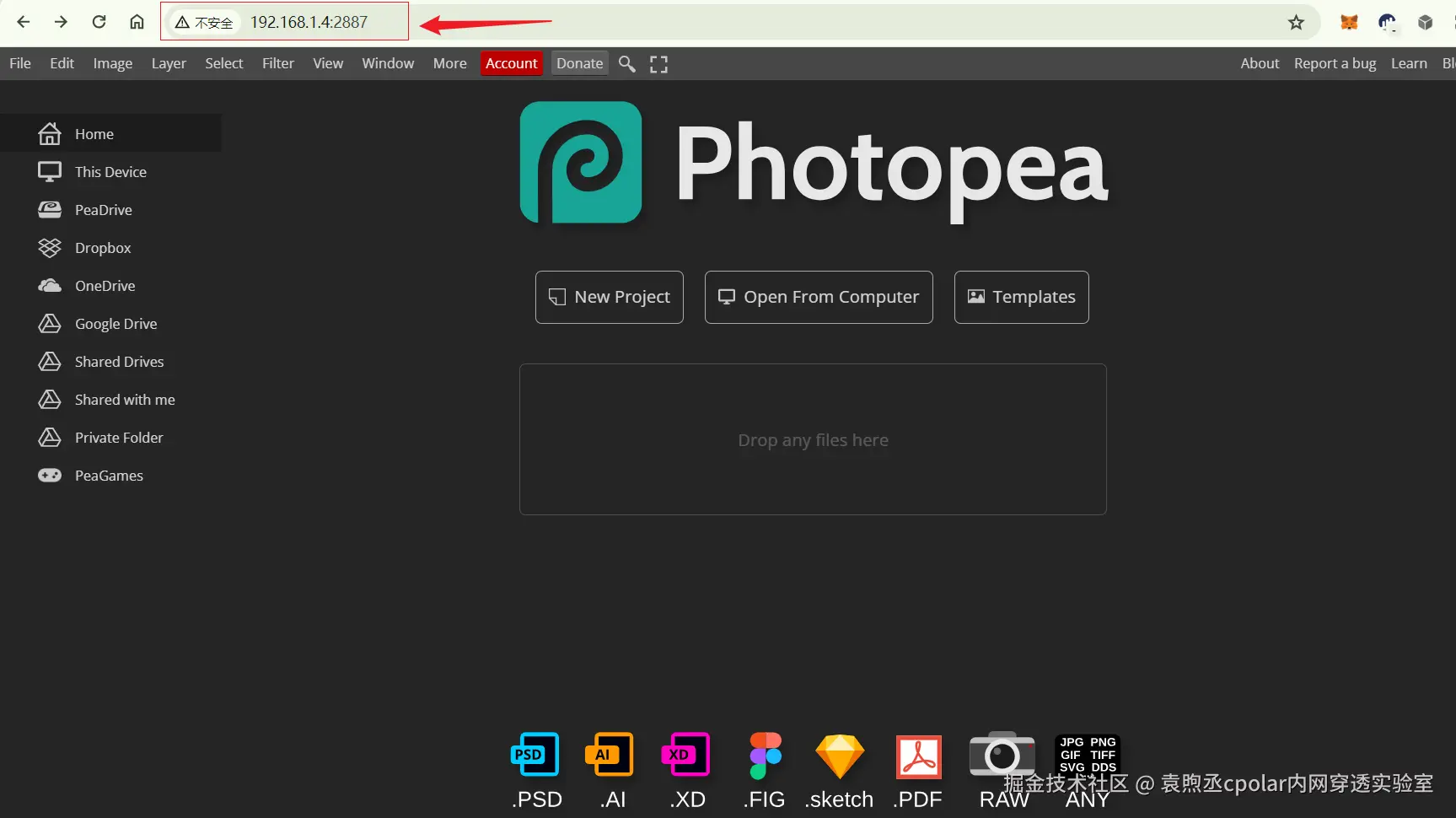Open the More menu

[x=450, y=63]
